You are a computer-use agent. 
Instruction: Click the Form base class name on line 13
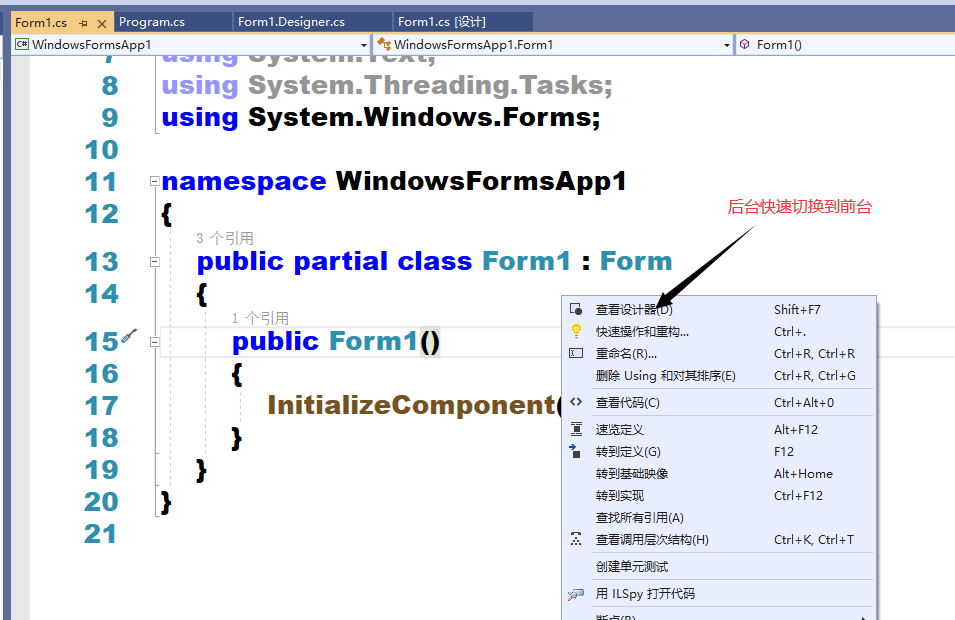(636, 261)
